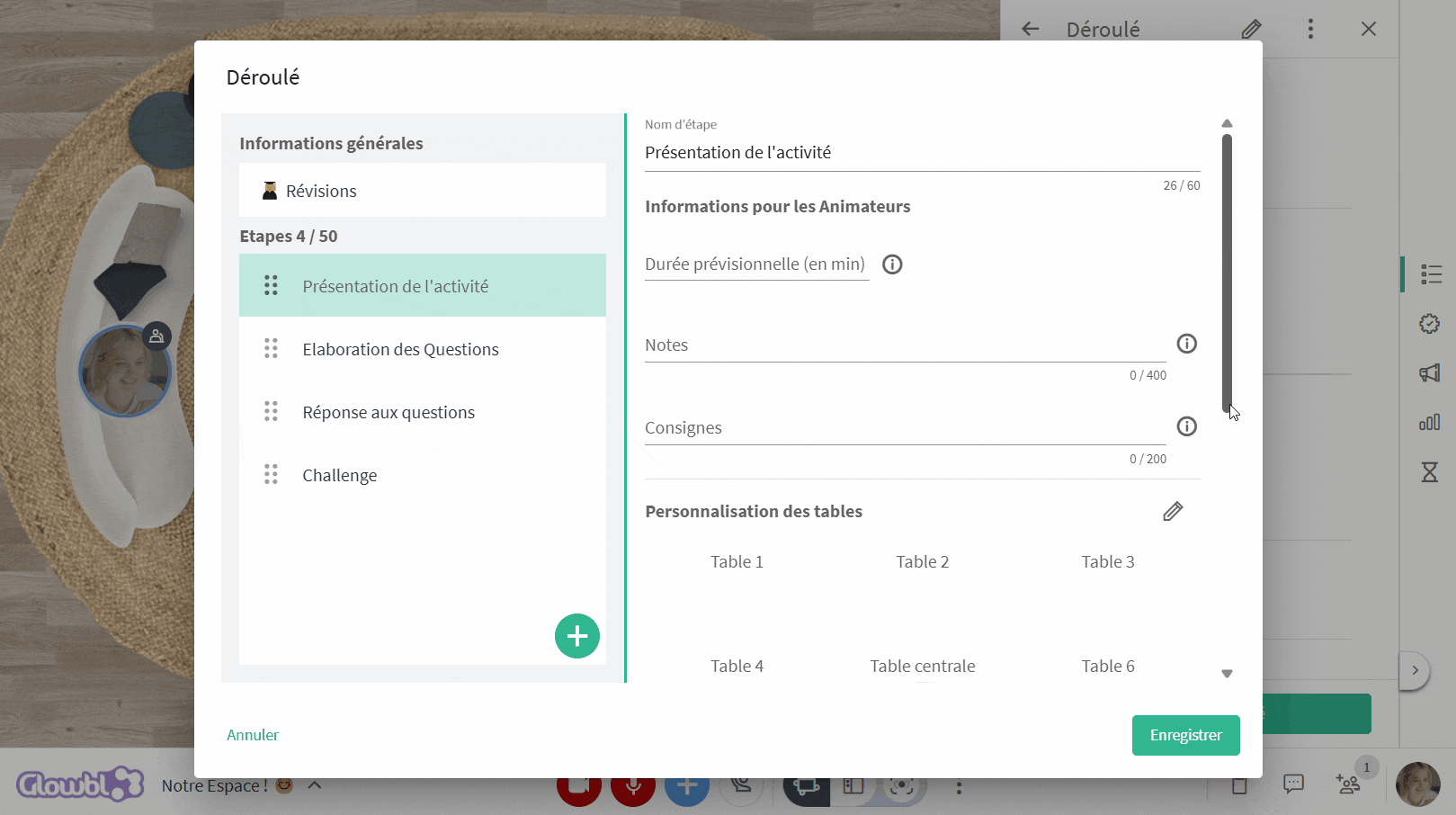Image resolution: width=1456 pixels, height=815 pixels.
Task: Click the green add step plus button
Action: pos(577,636)
